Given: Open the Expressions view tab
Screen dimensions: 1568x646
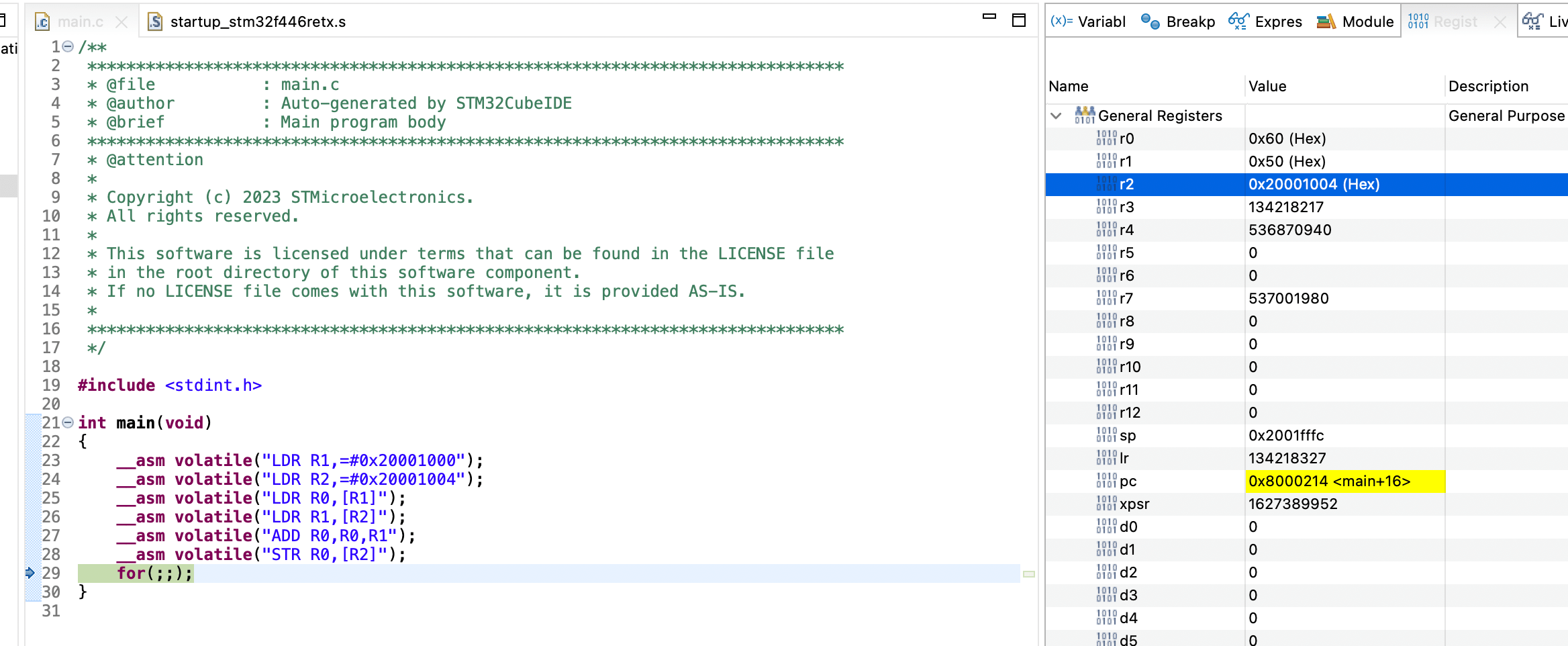Looking at the screenshot, I should click(x=1265, y=21).
